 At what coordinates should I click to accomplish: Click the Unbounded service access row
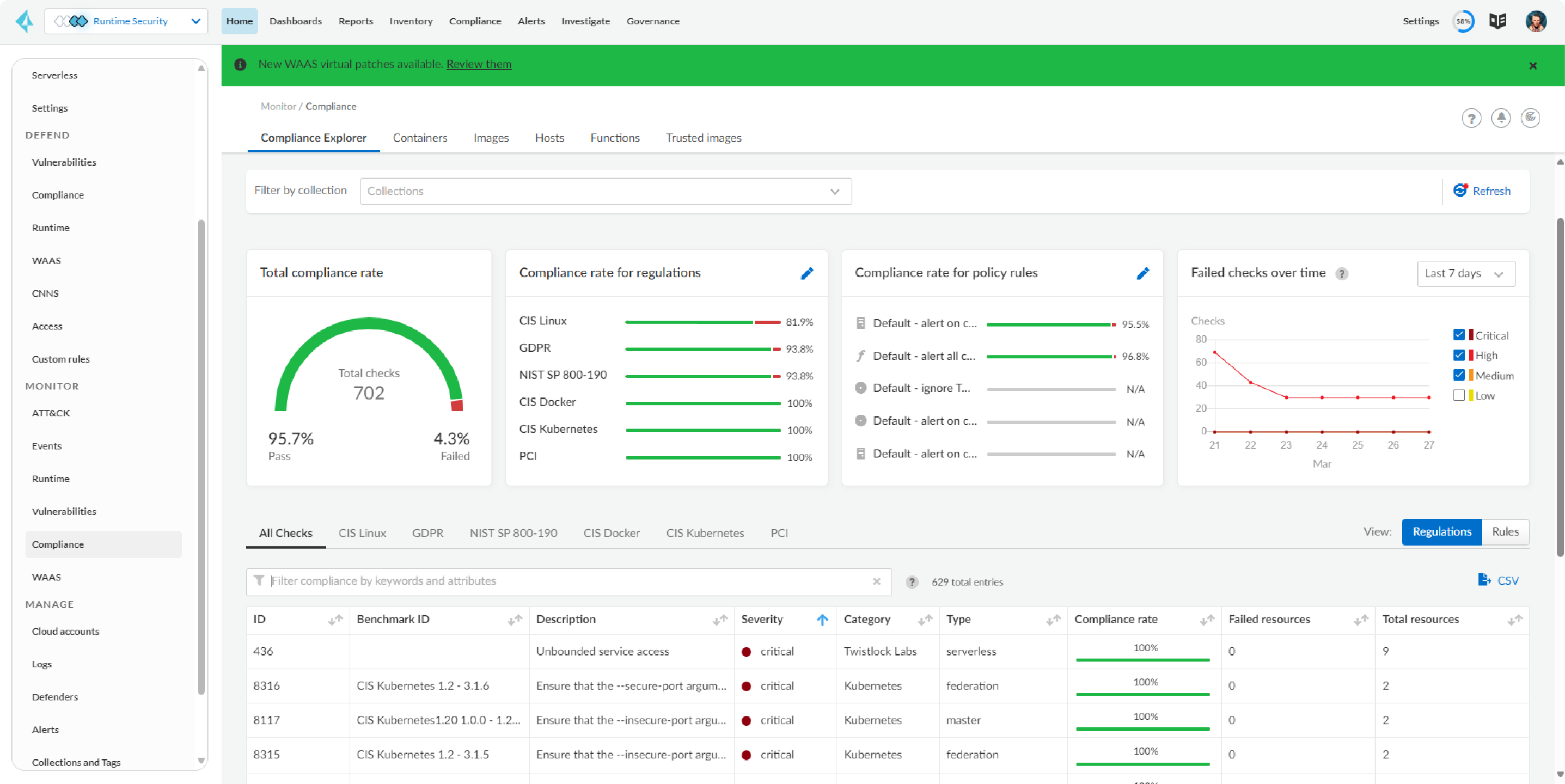pos(888,652)
